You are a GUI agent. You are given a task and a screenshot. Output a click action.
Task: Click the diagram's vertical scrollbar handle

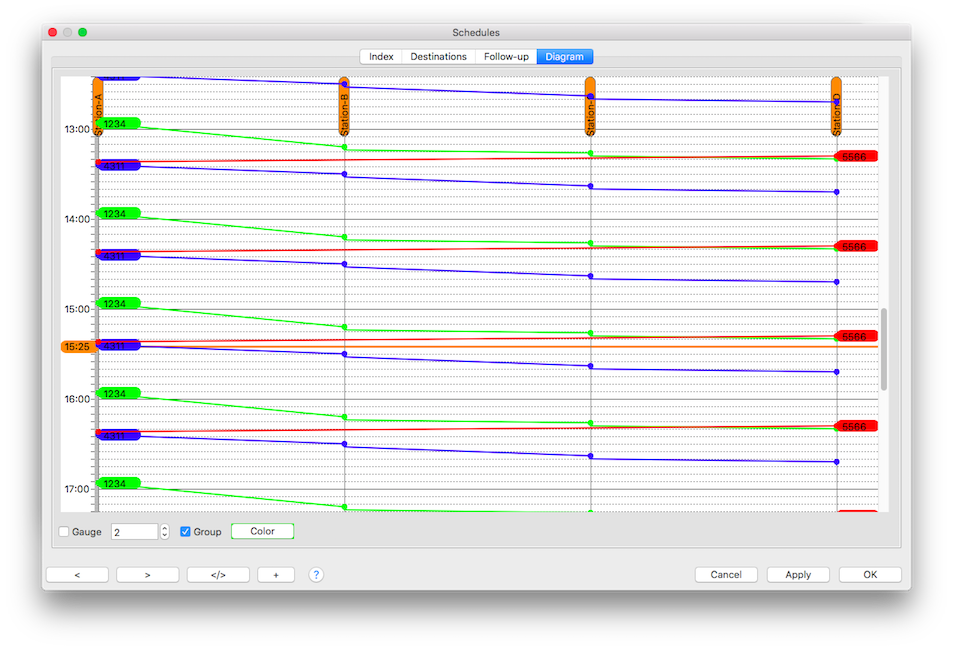click(x=883, y=349)
